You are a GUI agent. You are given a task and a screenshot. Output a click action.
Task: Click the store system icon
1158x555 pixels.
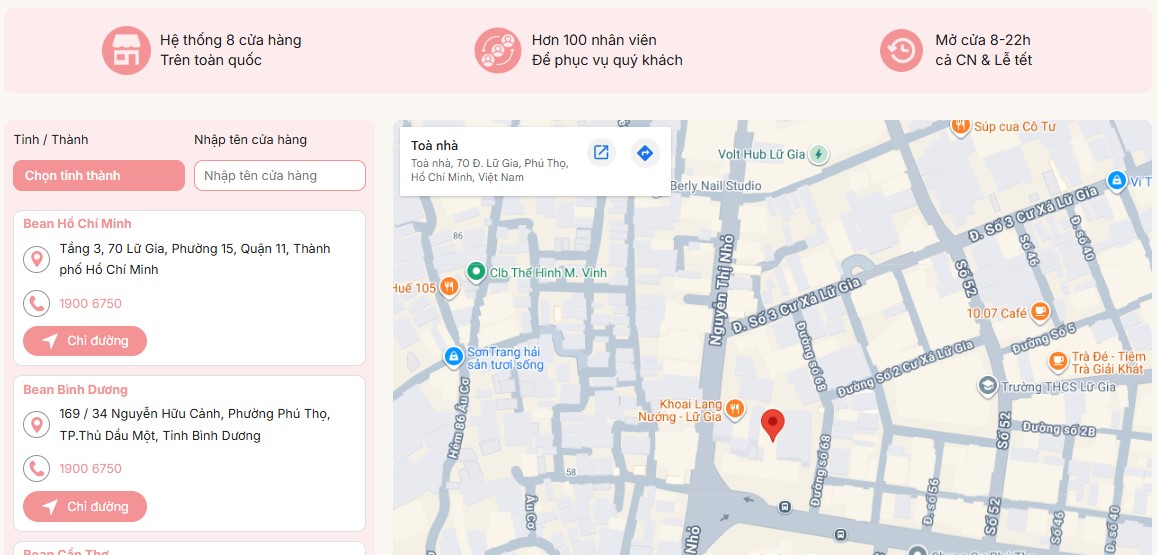tap(126, 50)
